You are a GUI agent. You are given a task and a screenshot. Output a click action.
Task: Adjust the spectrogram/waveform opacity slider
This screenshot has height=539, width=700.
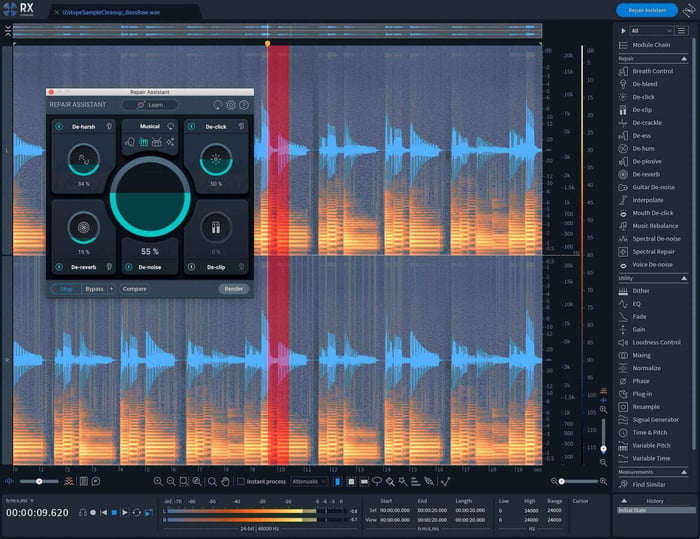39,481
